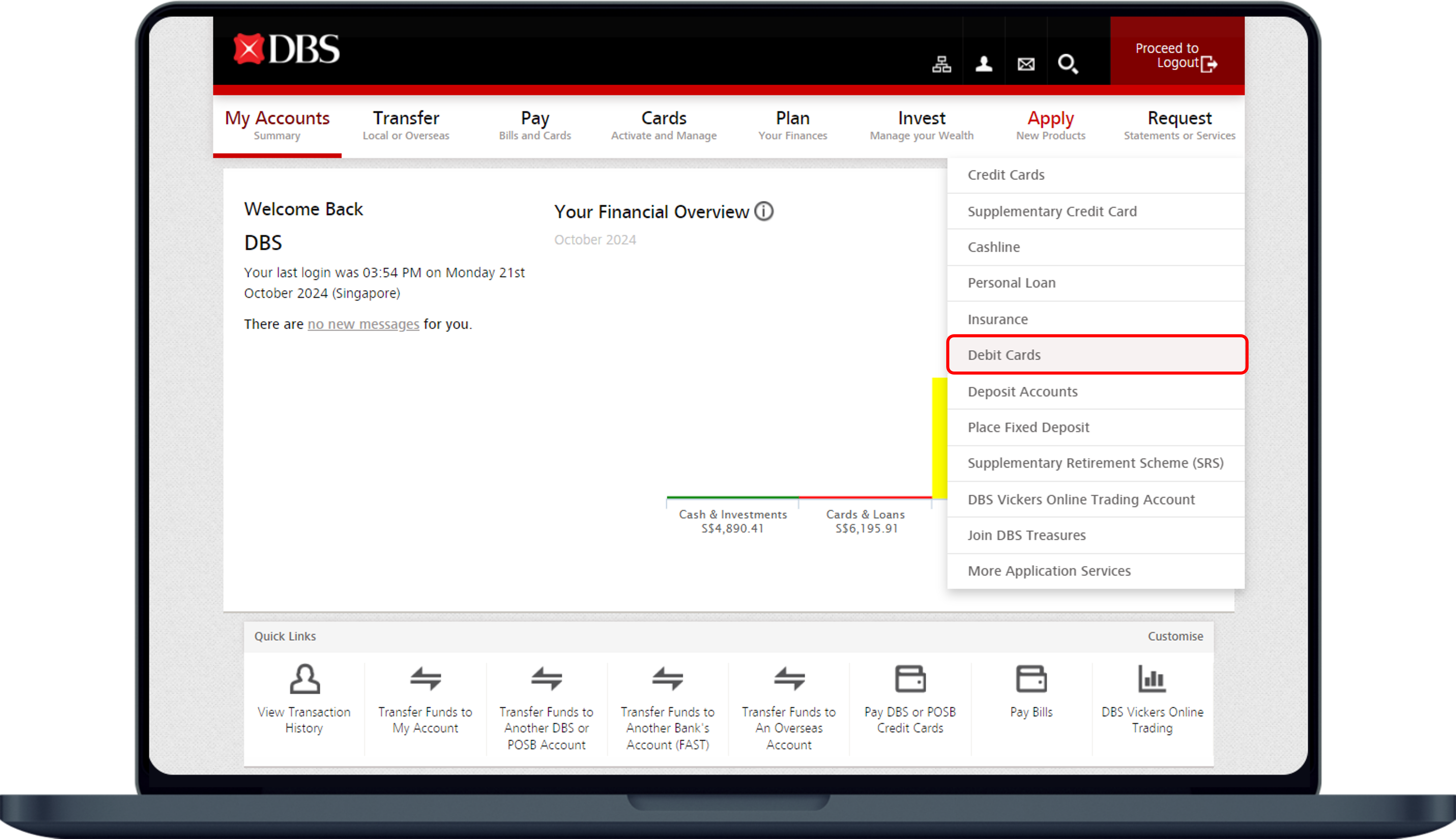Open the mail messages icon
Screen dimensions: 1456x839
1026,64
